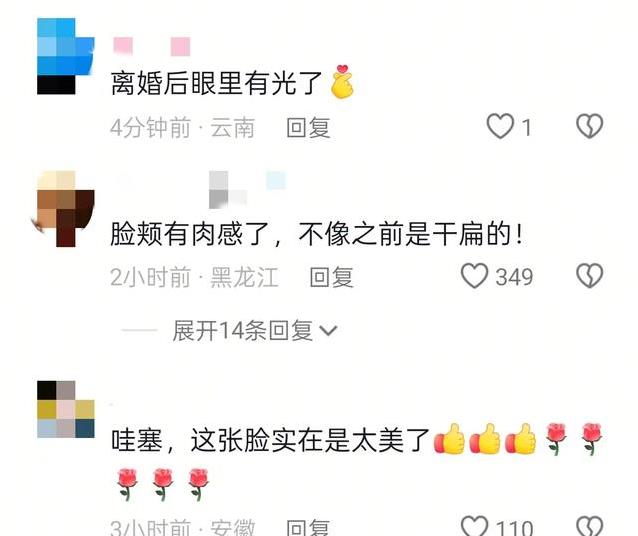Click the chevron next to 展开14条回复

click(328, 331)
